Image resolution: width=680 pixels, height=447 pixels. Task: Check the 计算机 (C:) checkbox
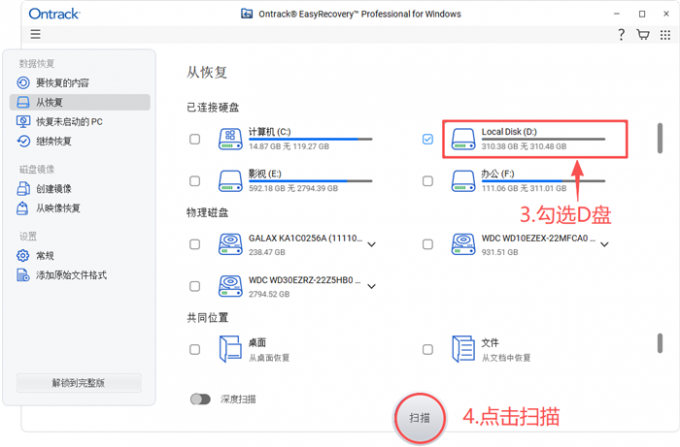[x=195, y=139]
